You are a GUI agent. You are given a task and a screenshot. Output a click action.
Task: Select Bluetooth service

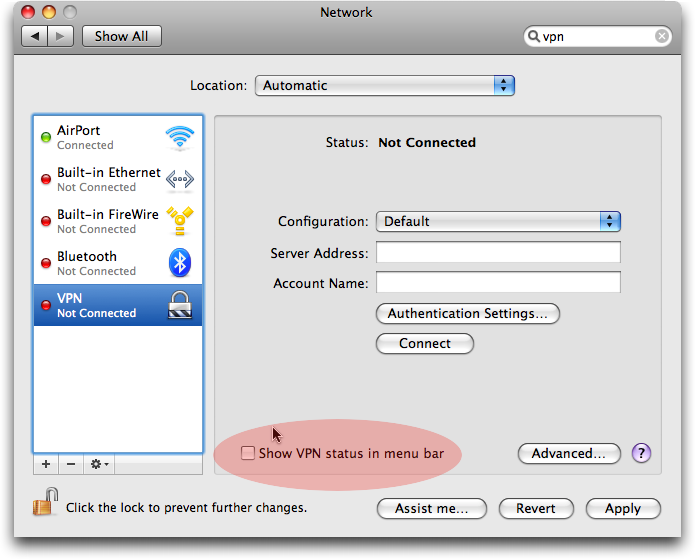pyautogui.click(x=118, y=263)
